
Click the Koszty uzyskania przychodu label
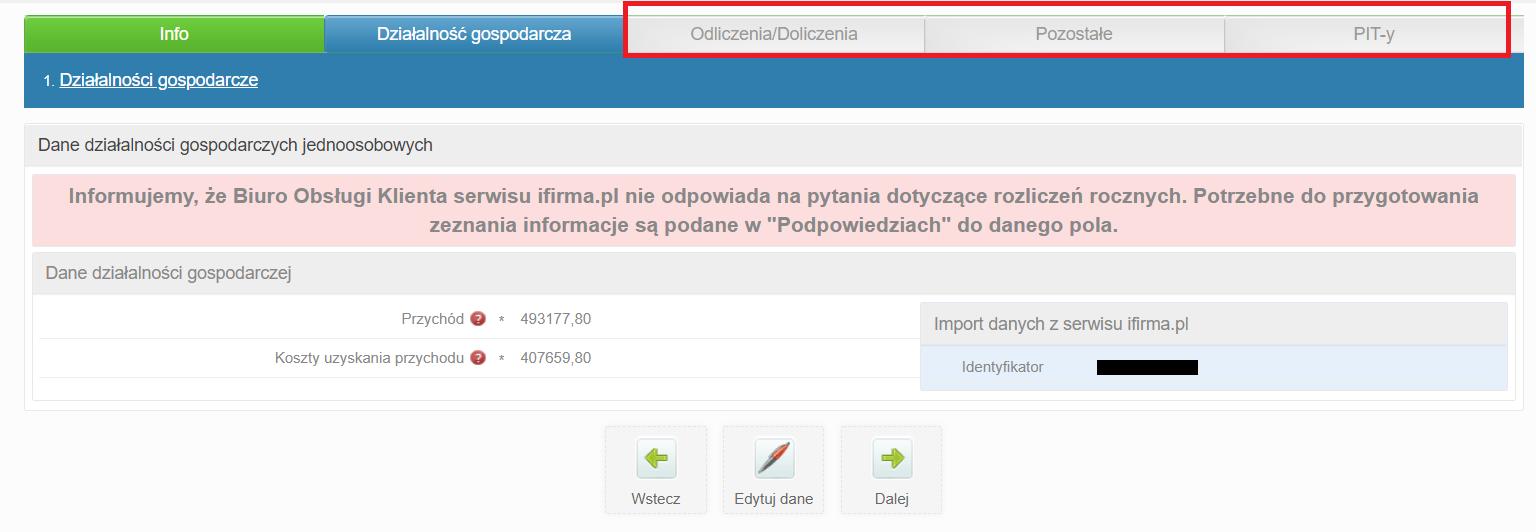tap(369, 357)
